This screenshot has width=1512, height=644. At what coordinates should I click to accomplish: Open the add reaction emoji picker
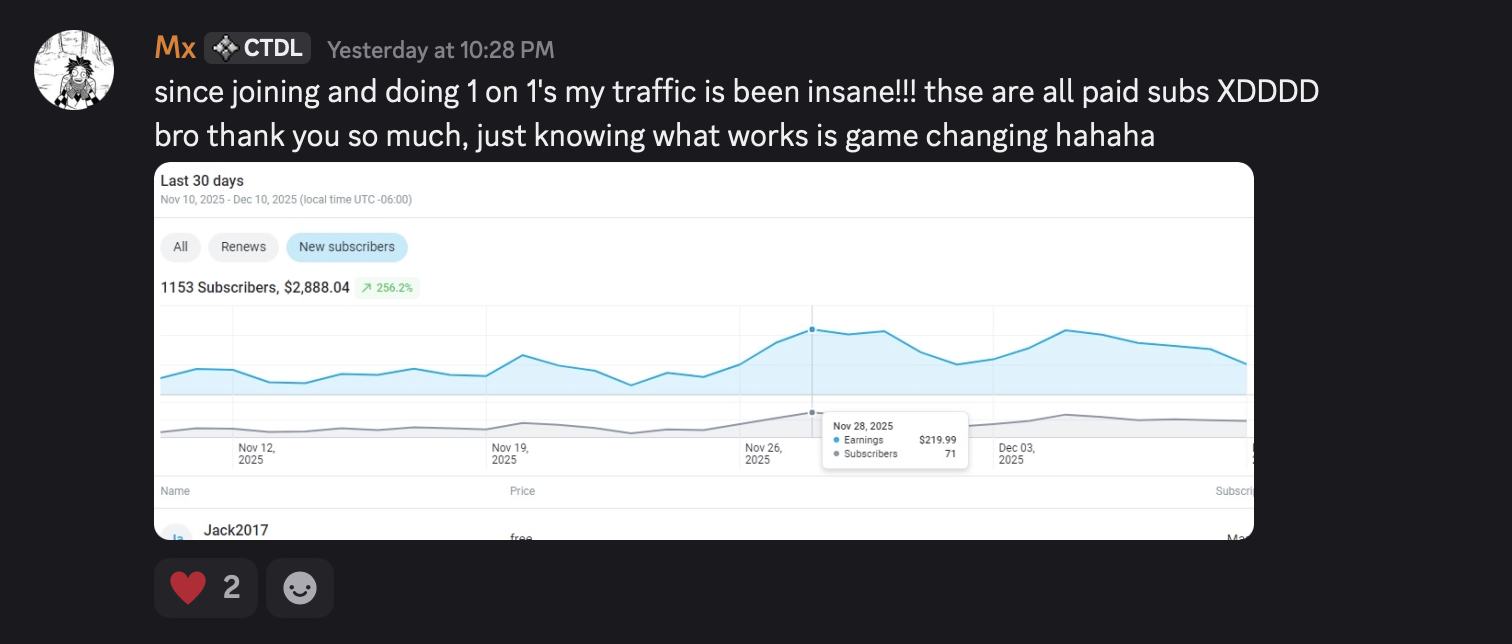[x=300, y=588]
